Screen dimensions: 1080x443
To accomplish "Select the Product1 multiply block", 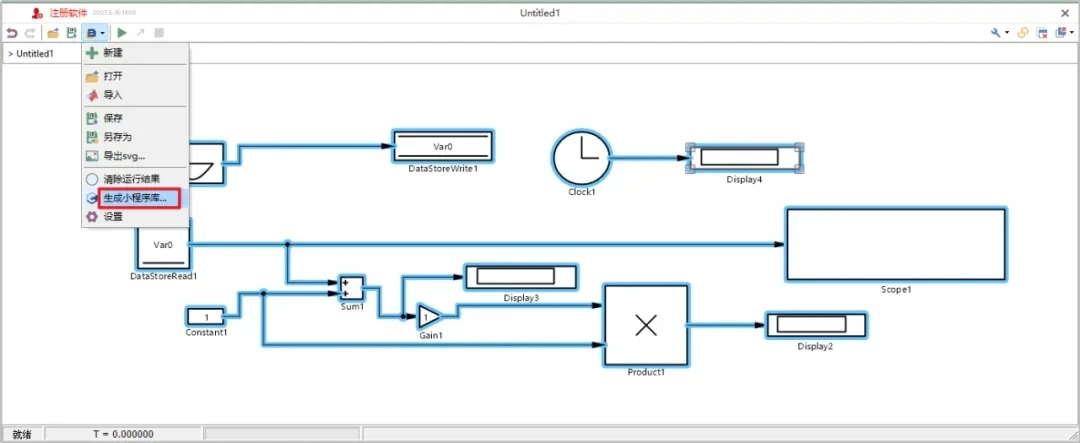I will pyautogui.click(x=646, y=325).
